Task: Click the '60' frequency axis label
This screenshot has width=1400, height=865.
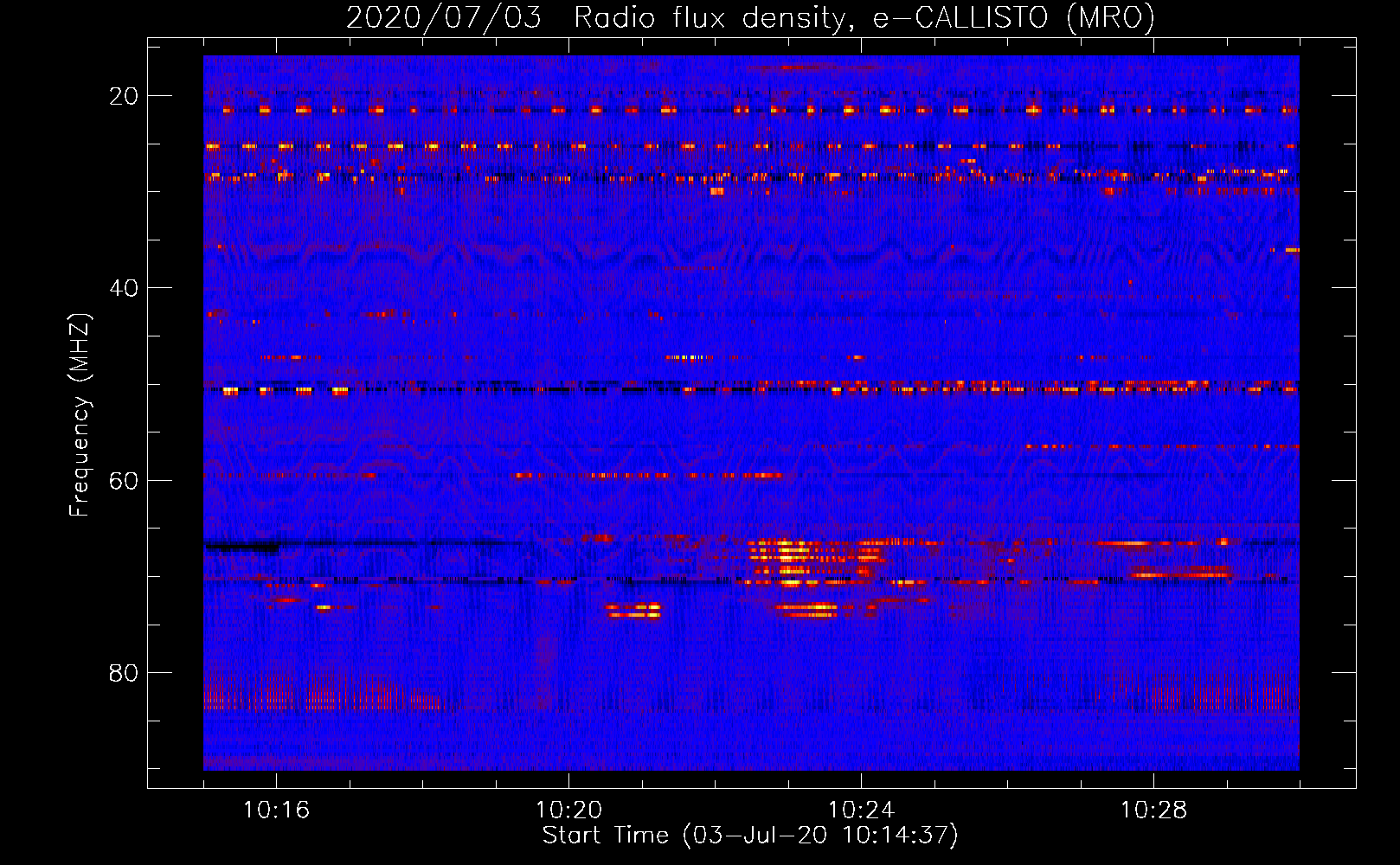Action: click(124, 480)
